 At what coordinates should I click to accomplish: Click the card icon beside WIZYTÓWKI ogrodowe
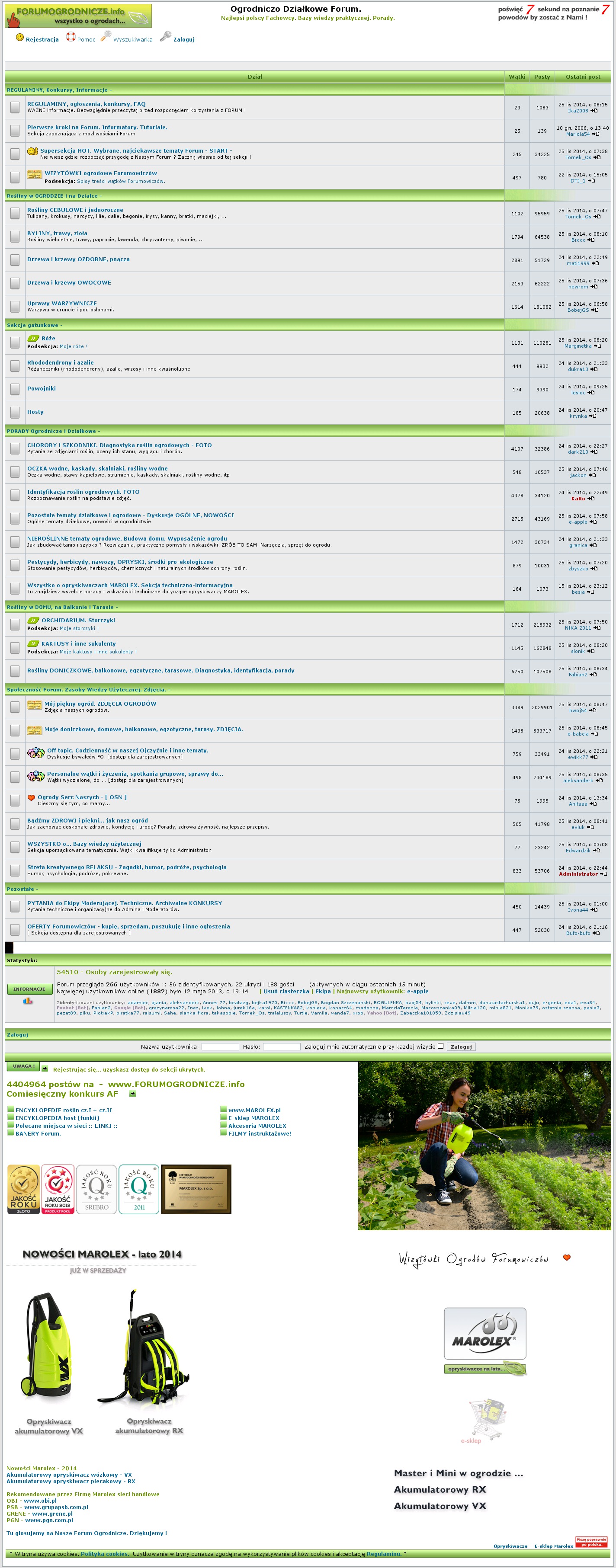(x=35, y=175)
